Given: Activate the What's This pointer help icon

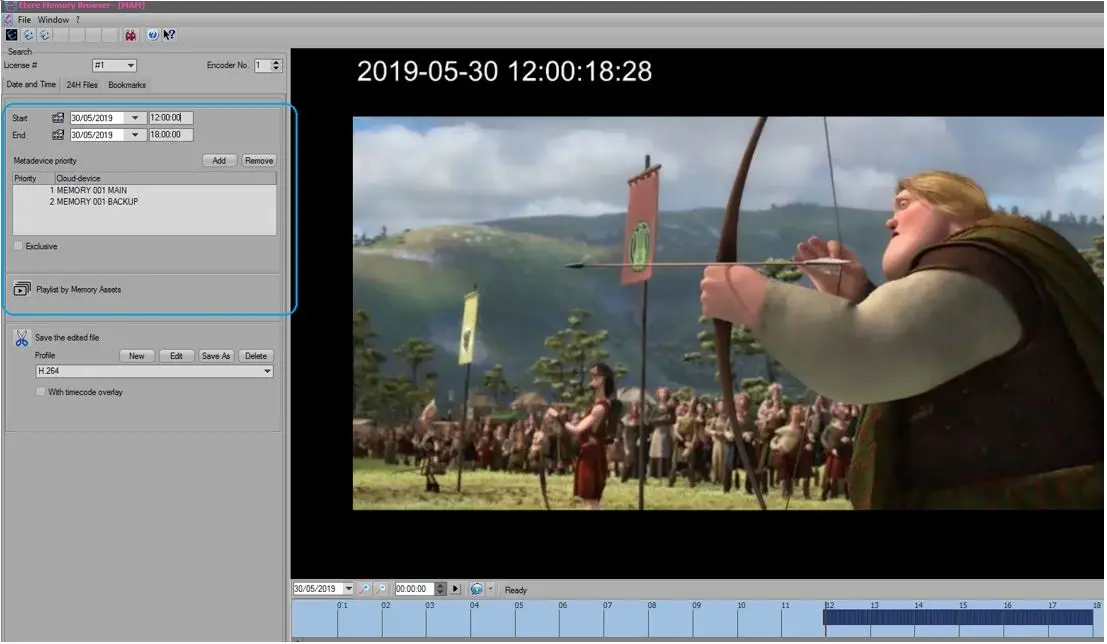Looking at the screenshot, I should click(169, 35).
